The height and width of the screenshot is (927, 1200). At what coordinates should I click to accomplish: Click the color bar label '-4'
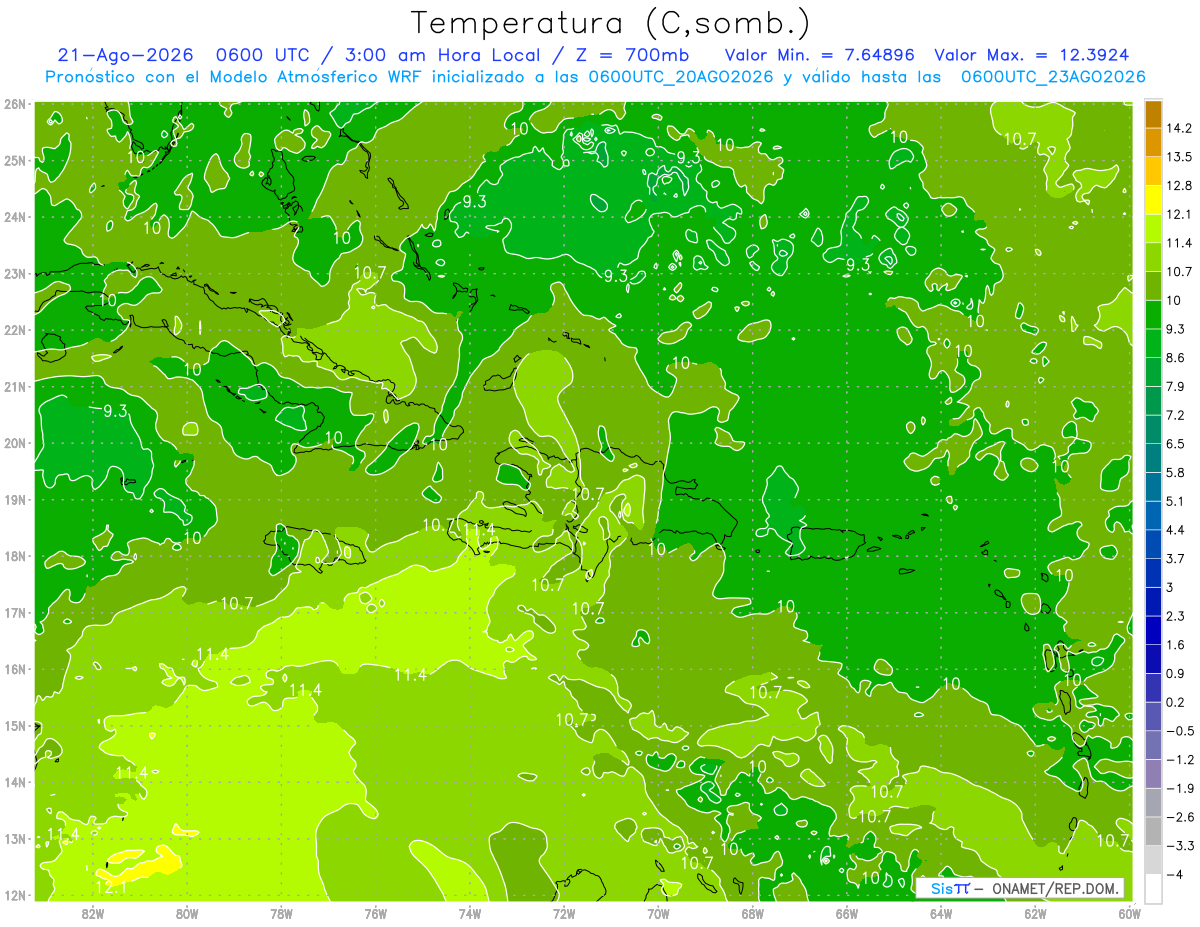[x=1175, y=875]
